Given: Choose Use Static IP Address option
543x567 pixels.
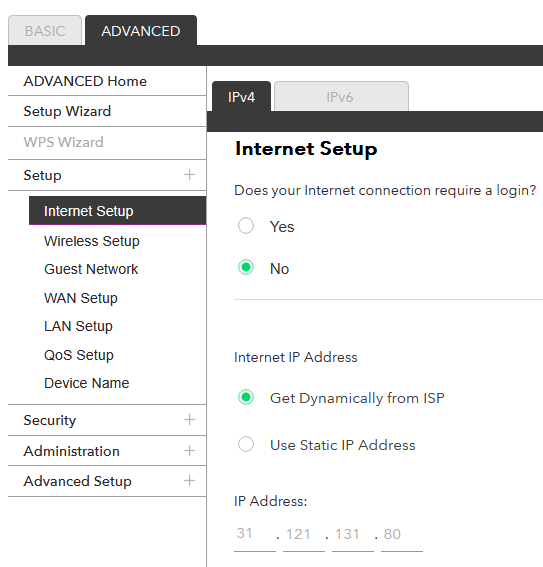Looking at the screenshot, I should pos(246,444).
